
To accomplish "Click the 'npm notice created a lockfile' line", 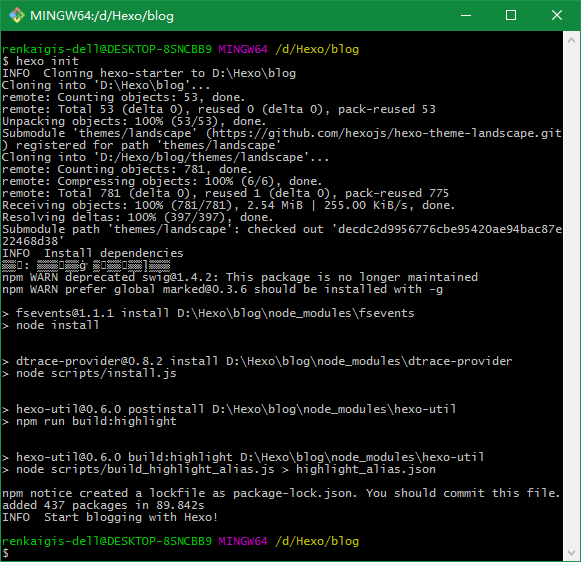I will (281, 493).
